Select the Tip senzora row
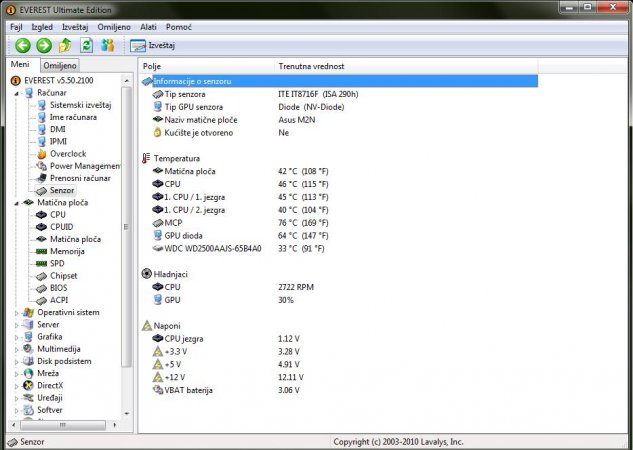Viewport: 633px width, 450px height. (340, 94)
